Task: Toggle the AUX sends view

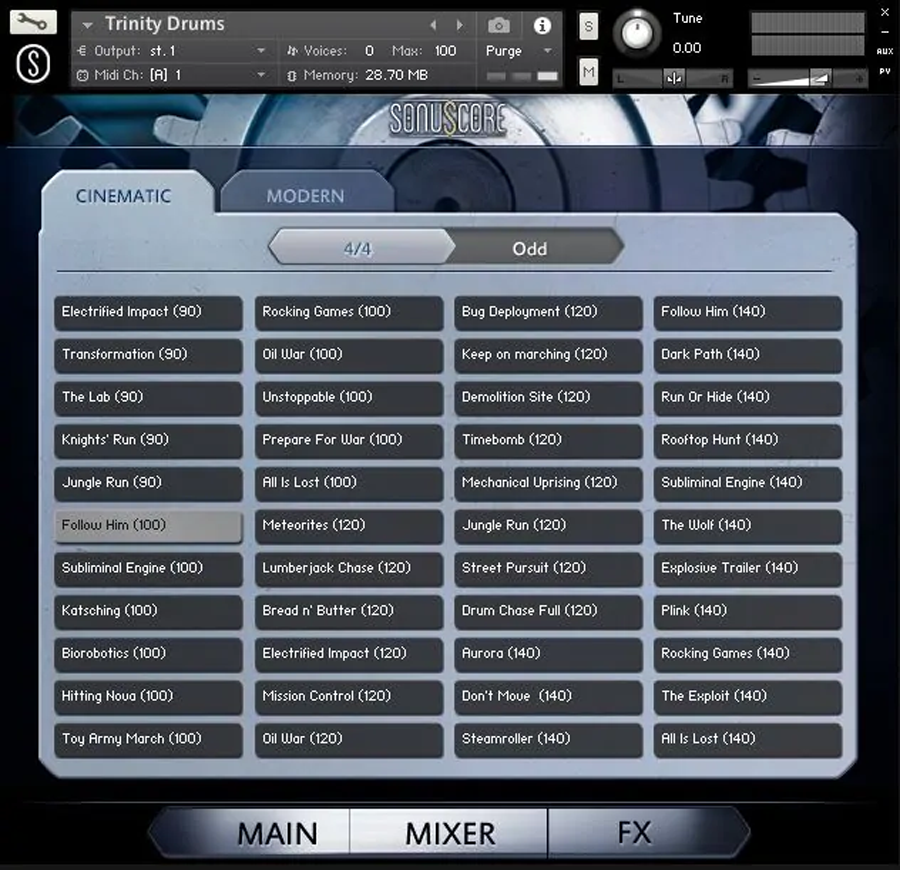Action: coord(885,51)
